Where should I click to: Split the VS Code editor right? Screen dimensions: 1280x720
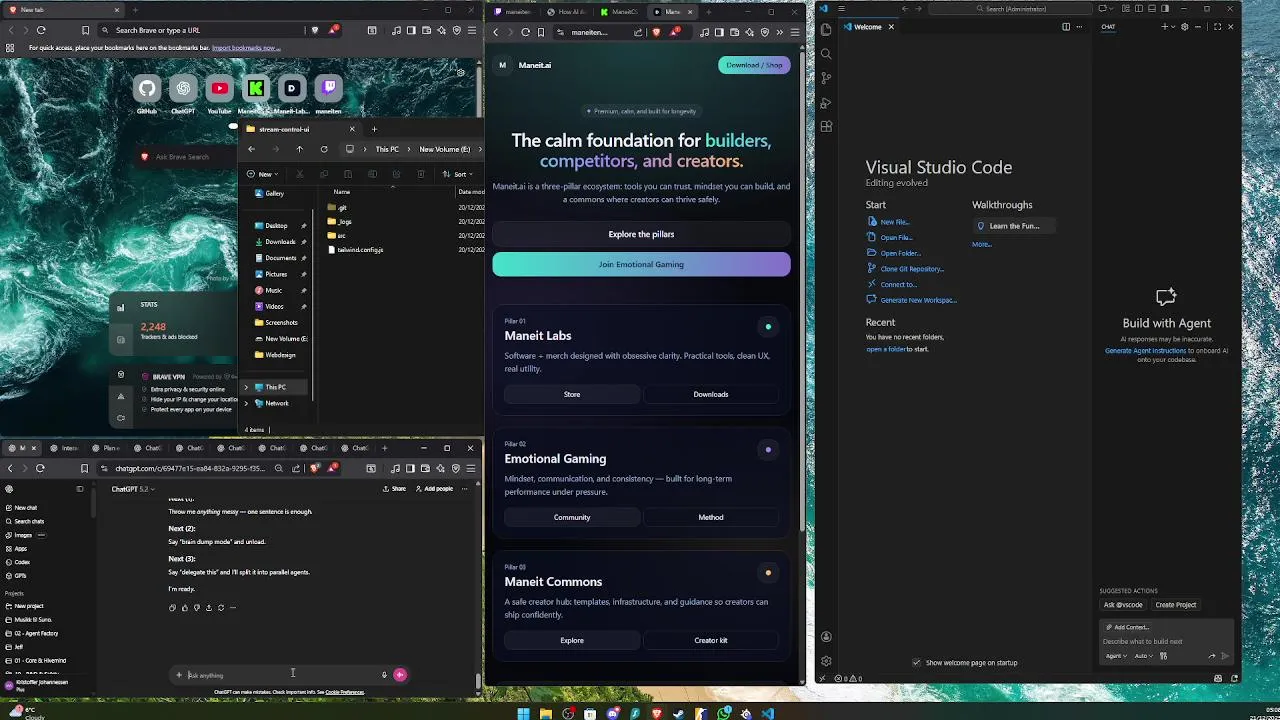[x=1066, y=27]
